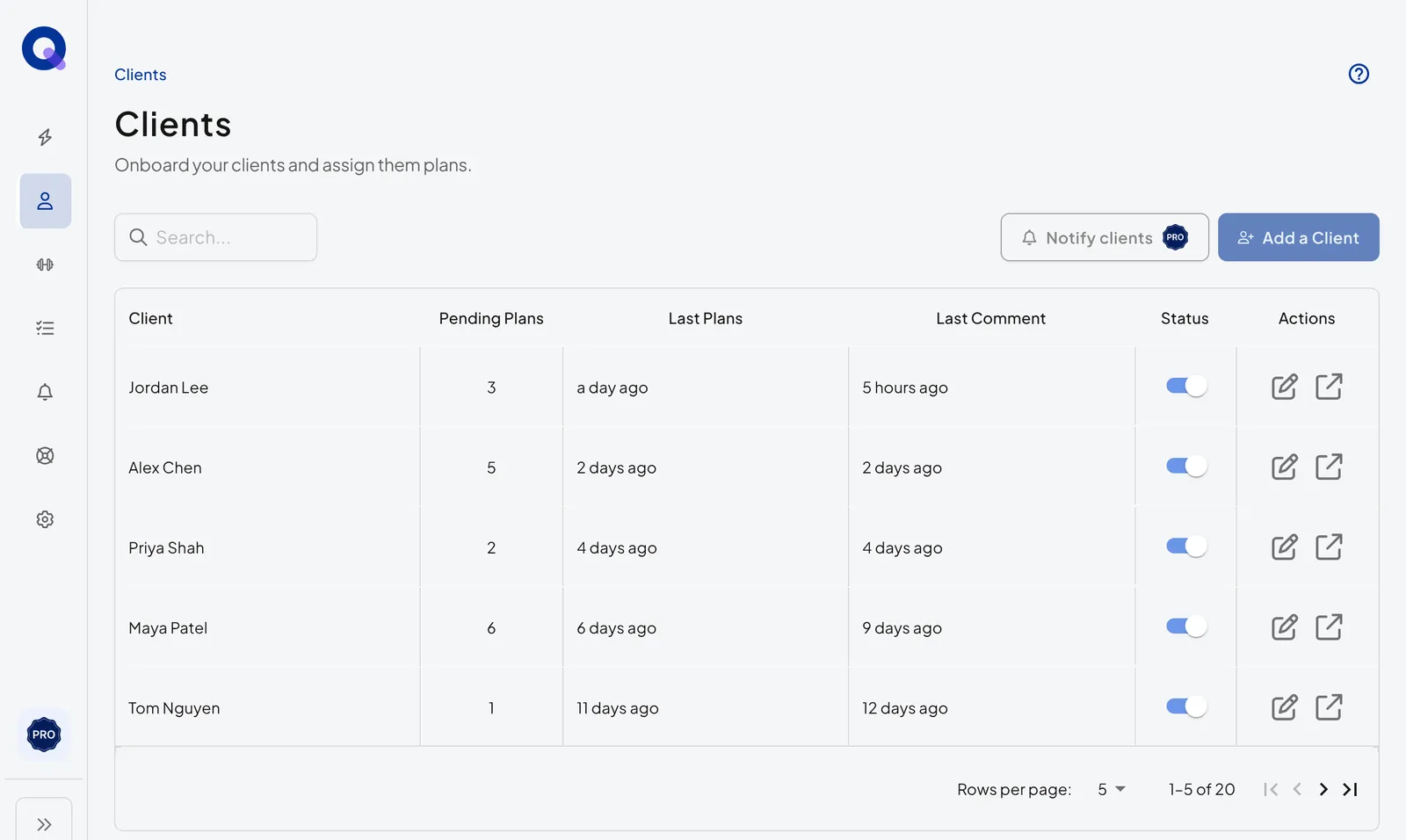Open the settings gear sidebar icon
The image size is (1406, 840).
(x=45, y=519)
